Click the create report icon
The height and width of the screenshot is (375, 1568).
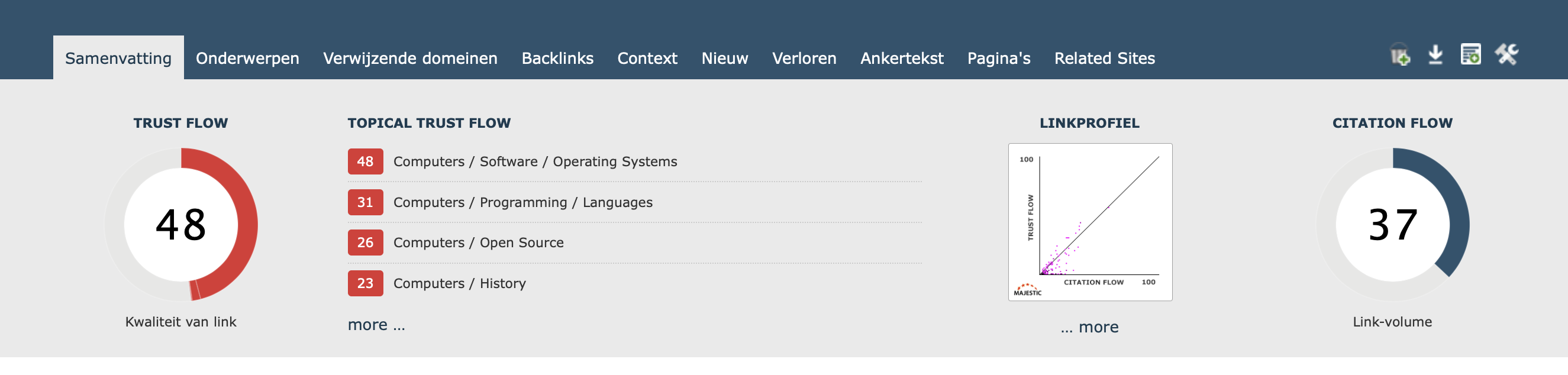[1470, 54]
